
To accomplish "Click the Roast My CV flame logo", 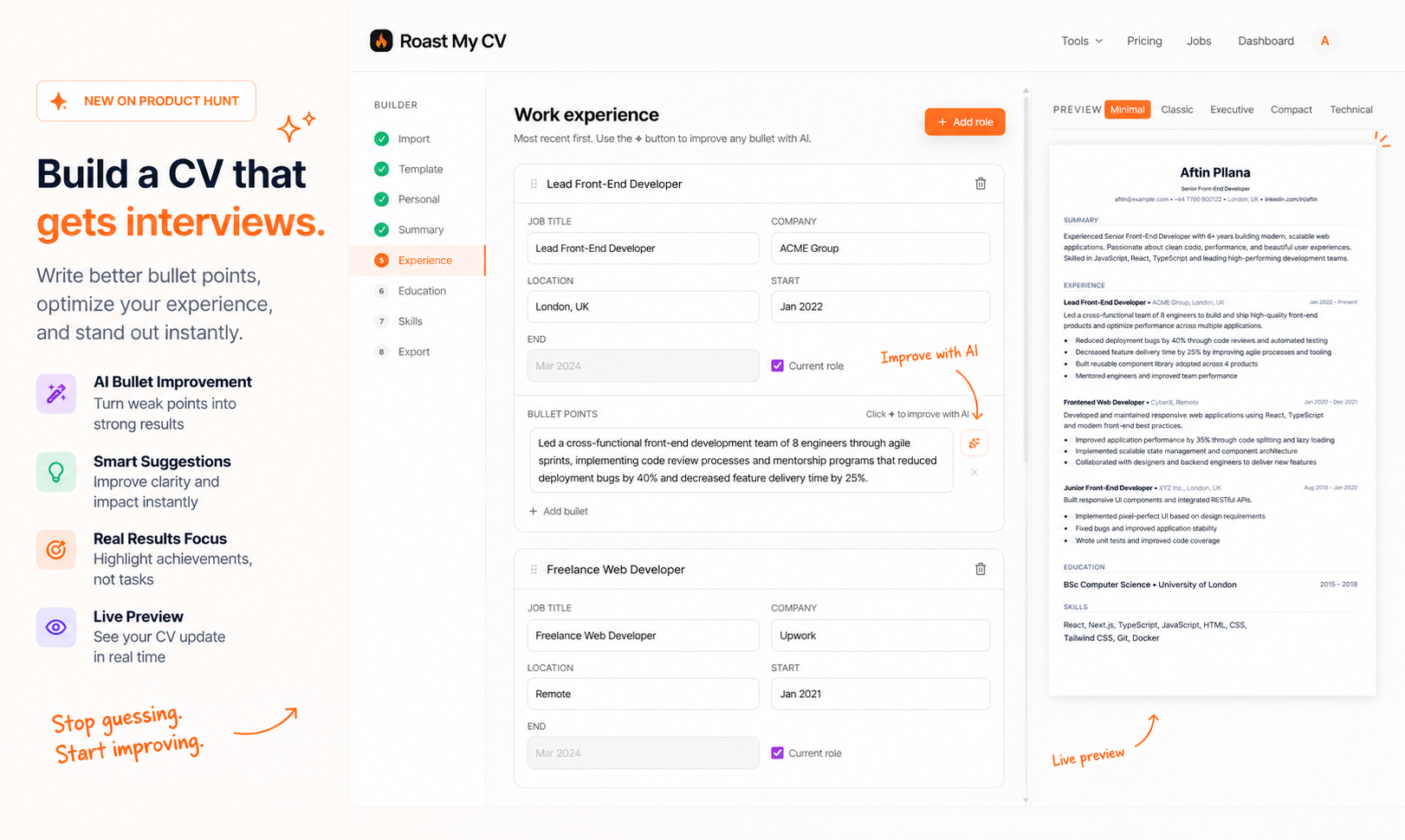I will click(x=381, y=41).
